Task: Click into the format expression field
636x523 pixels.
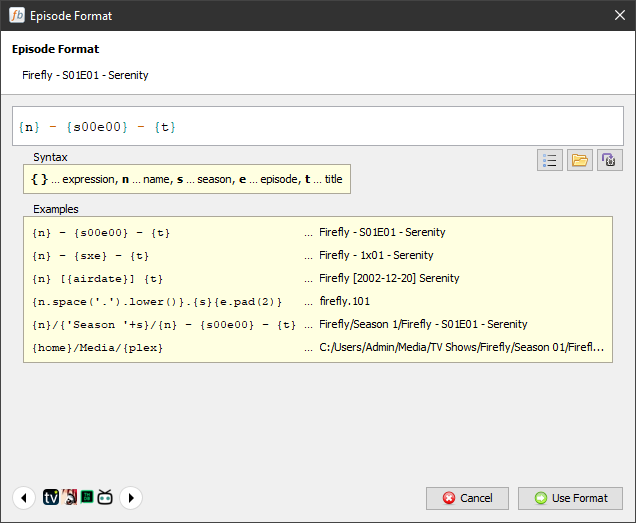Action: (317, 127)
